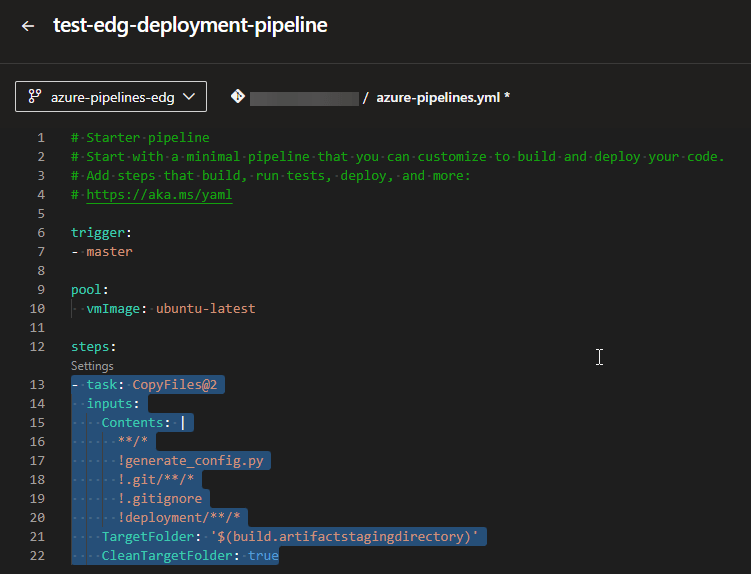Open the azure-pipelines-edg branch selector
751x574 pixels.
click(x=110, y=97)
